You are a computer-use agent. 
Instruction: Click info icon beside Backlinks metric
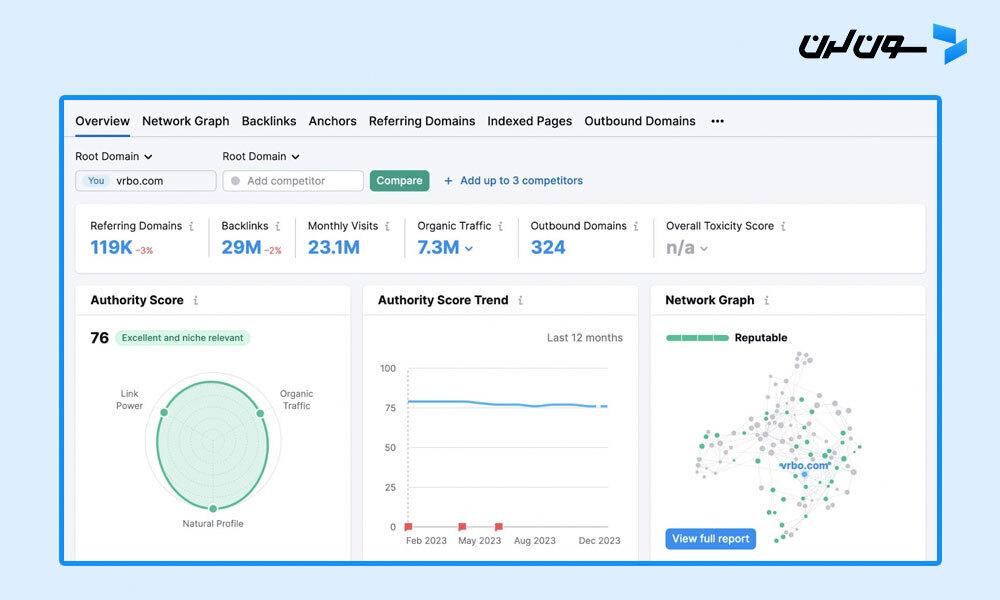pyautogui.click(x=277, y=226)
